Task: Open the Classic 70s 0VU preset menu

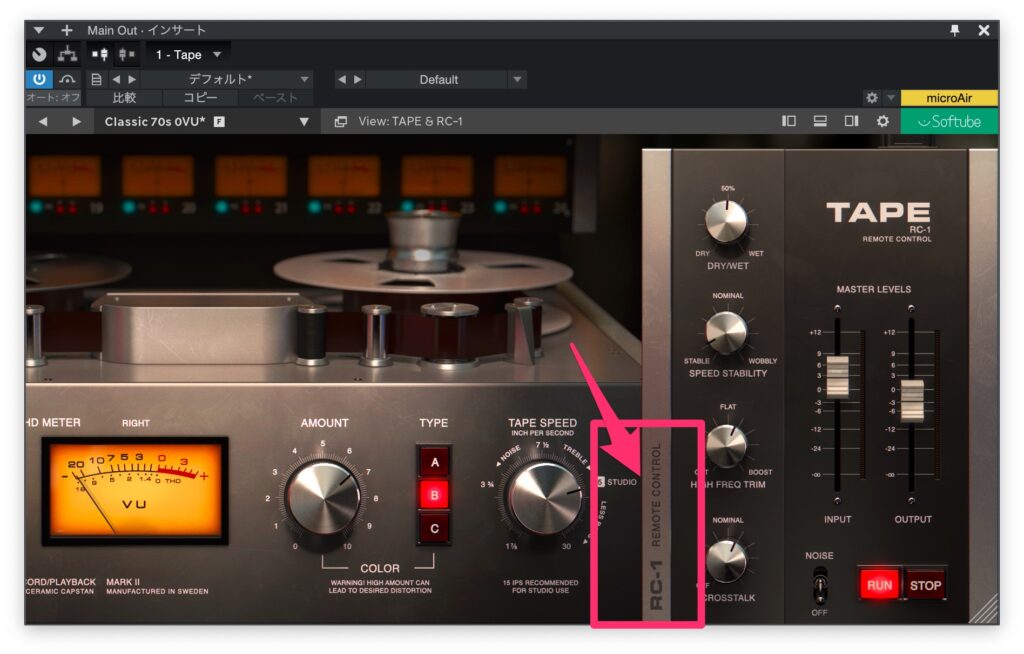Action: coord(304,121)
